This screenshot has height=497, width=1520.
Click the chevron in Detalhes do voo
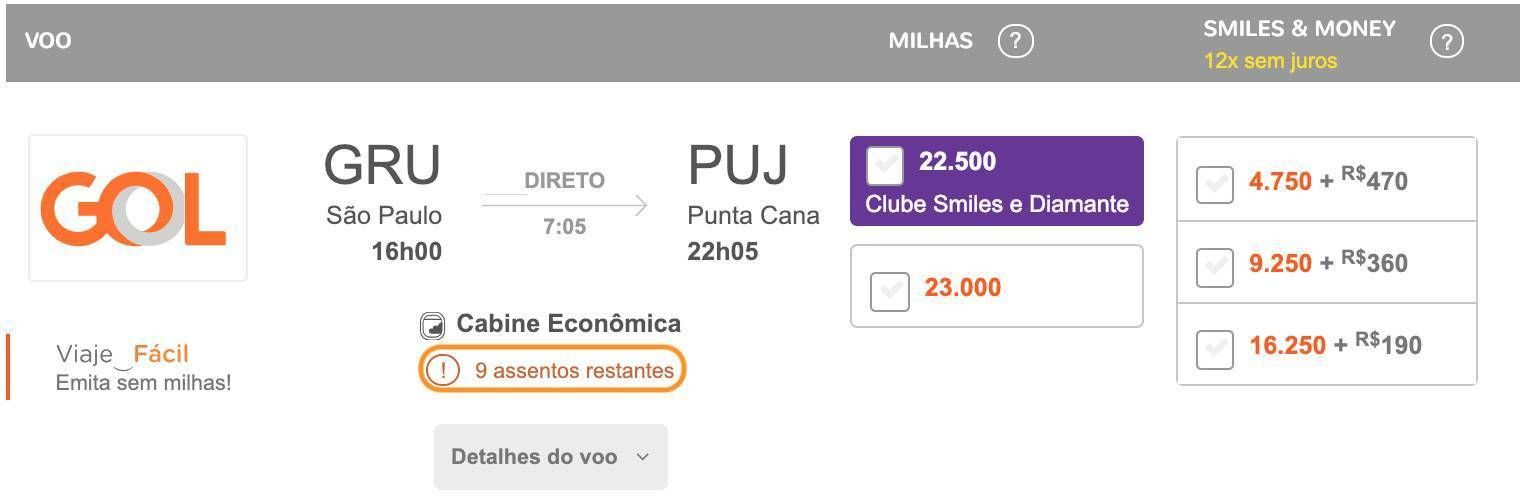tap(643, 457)
